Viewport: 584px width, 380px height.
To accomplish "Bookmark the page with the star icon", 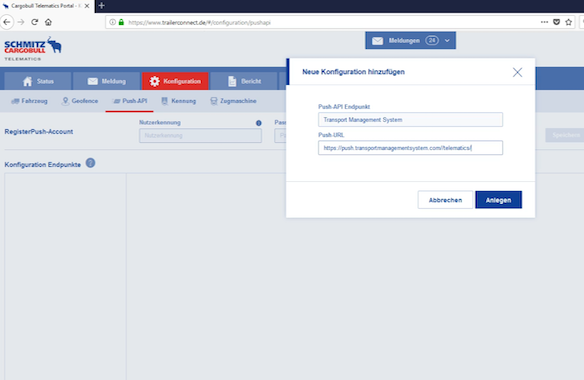I will coord(568,22).
